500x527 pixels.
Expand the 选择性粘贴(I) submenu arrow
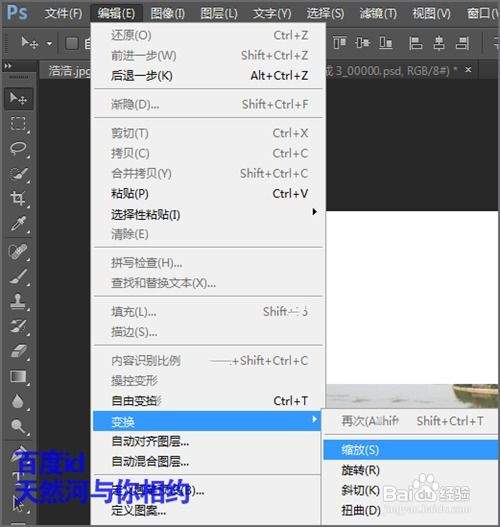coord(315,212)
